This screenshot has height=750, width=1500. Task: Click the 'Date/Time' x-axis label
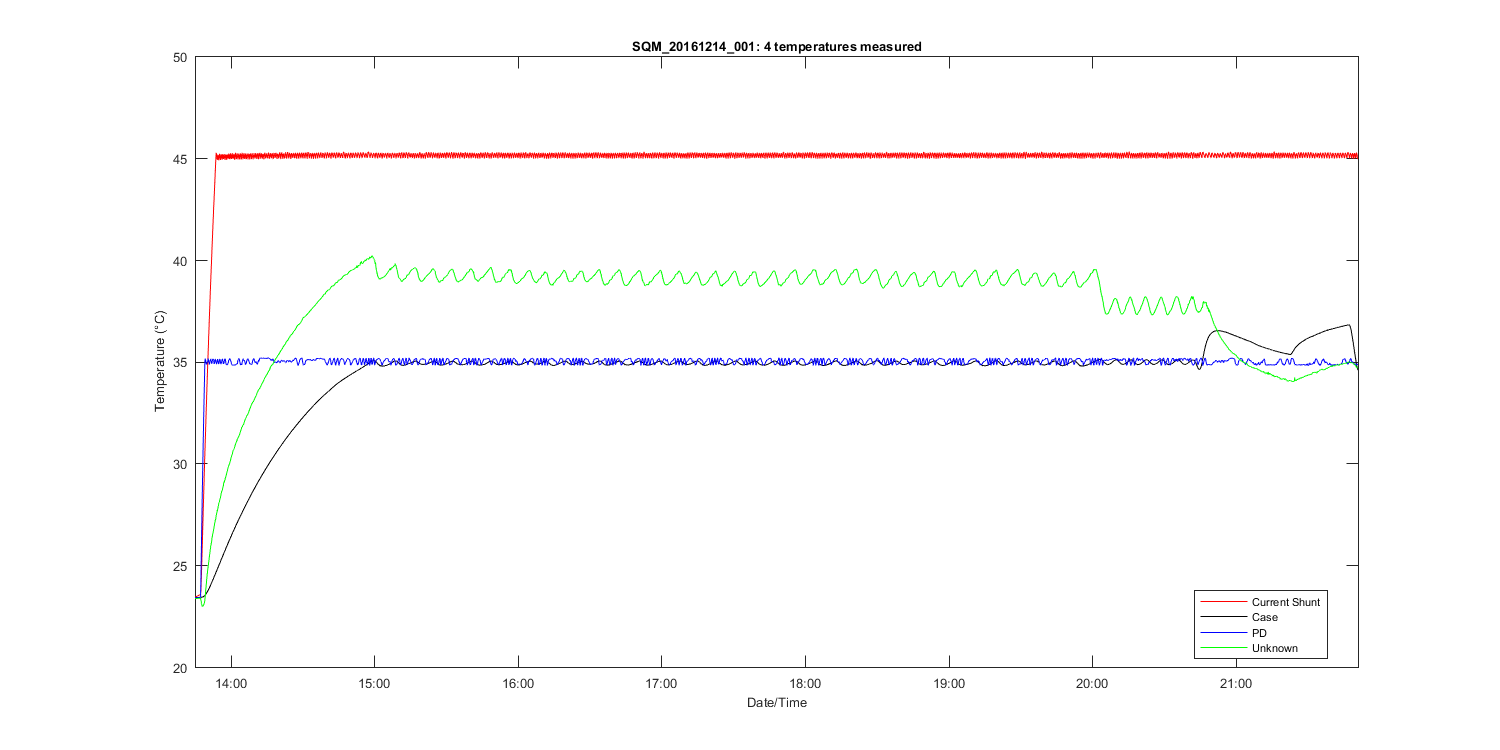coord(776,703)
